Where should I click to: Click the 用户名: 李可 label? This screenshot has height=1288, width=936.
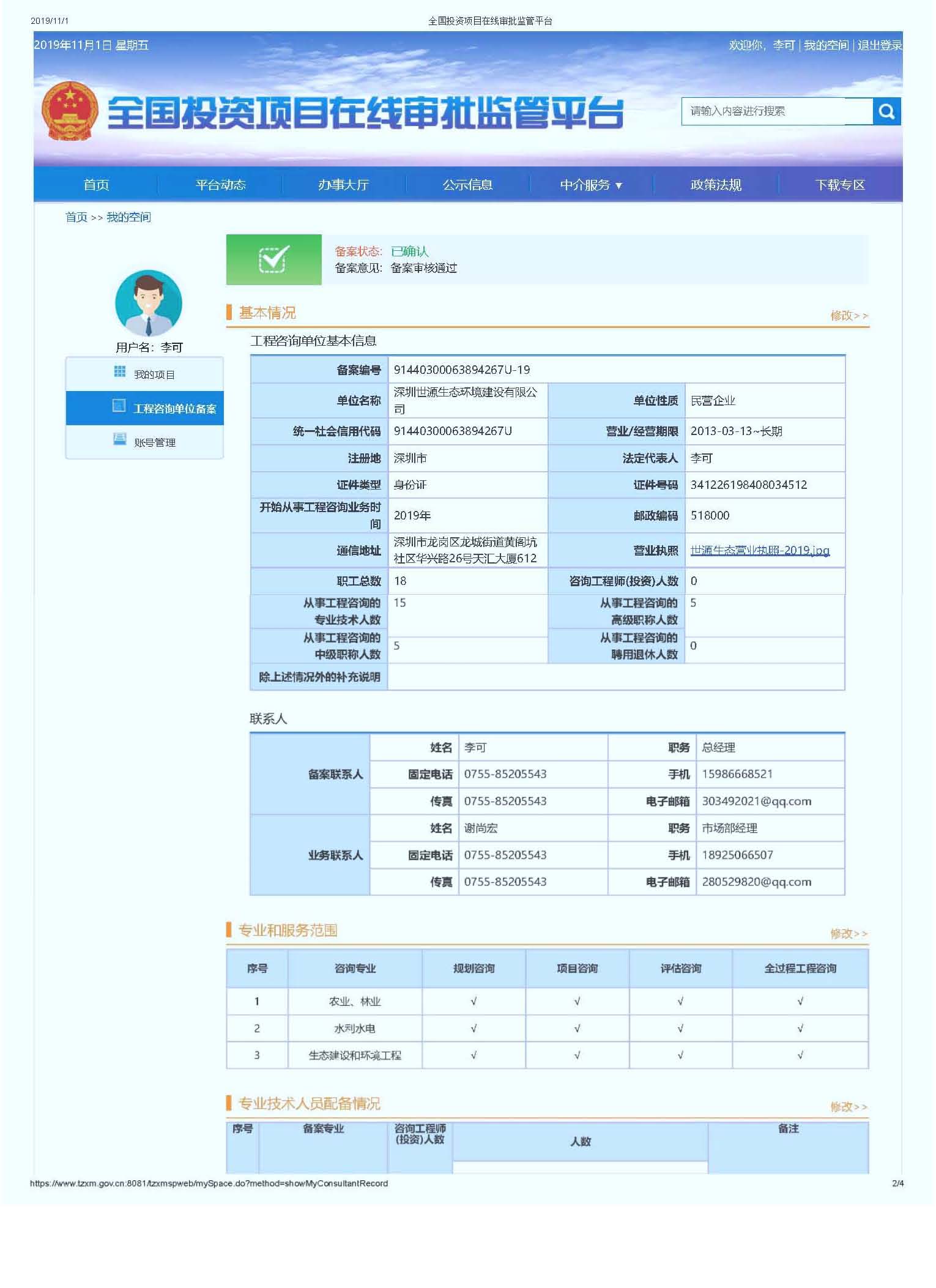[x=149, y=348]
